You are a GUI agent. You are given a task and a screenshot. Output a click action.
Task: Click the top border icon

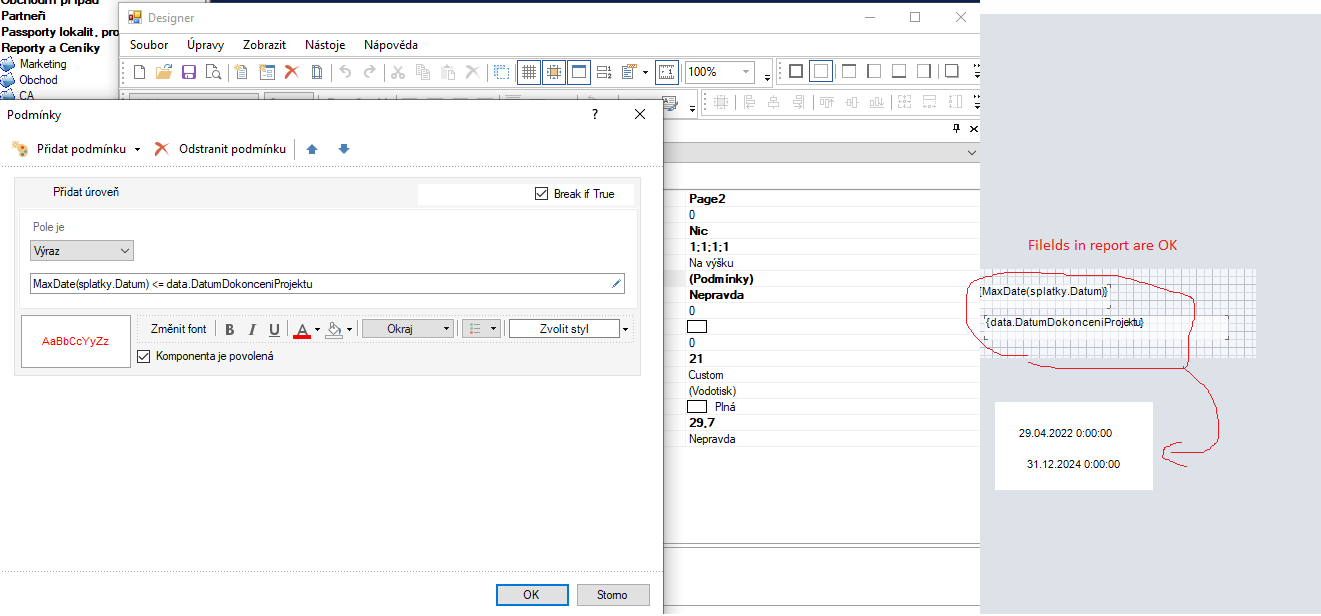(x=848, y=71)
